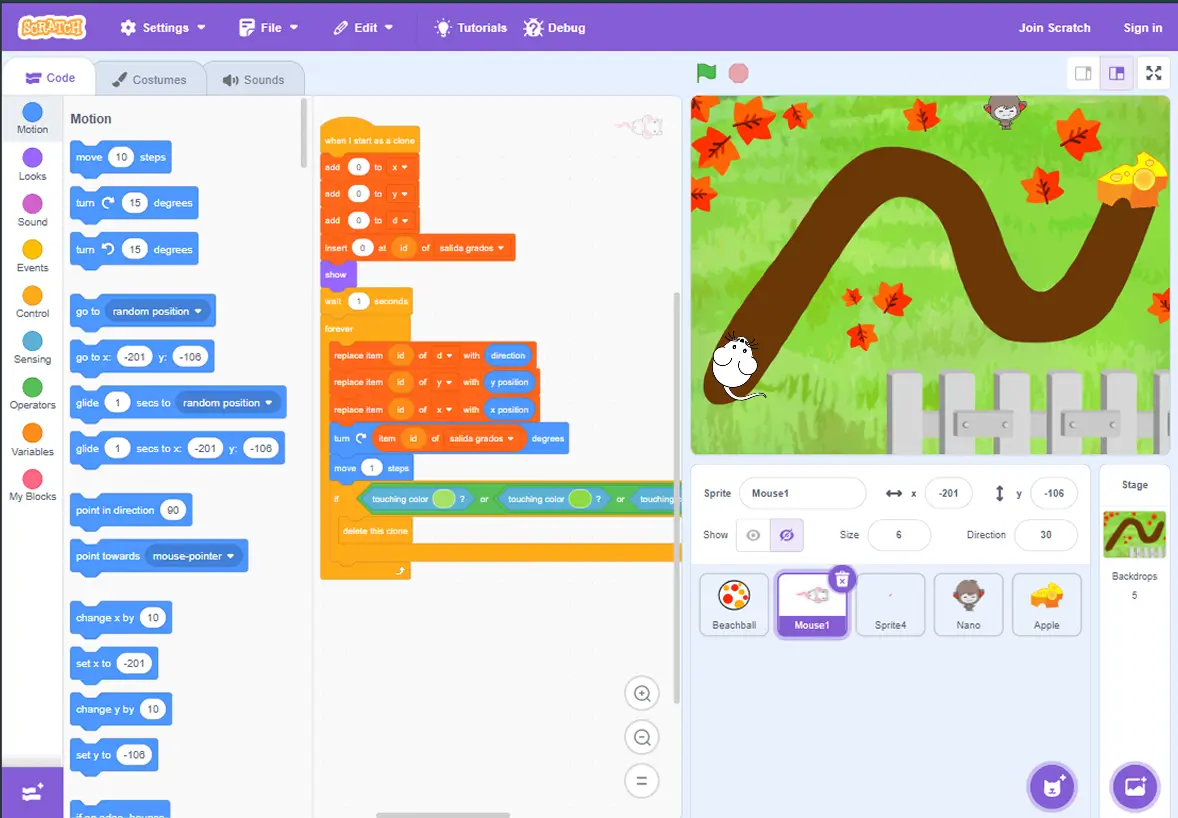Open the salida grados dropdown in turn block
The width and height of the screenshot is (1178, 818).
[482, 439]
